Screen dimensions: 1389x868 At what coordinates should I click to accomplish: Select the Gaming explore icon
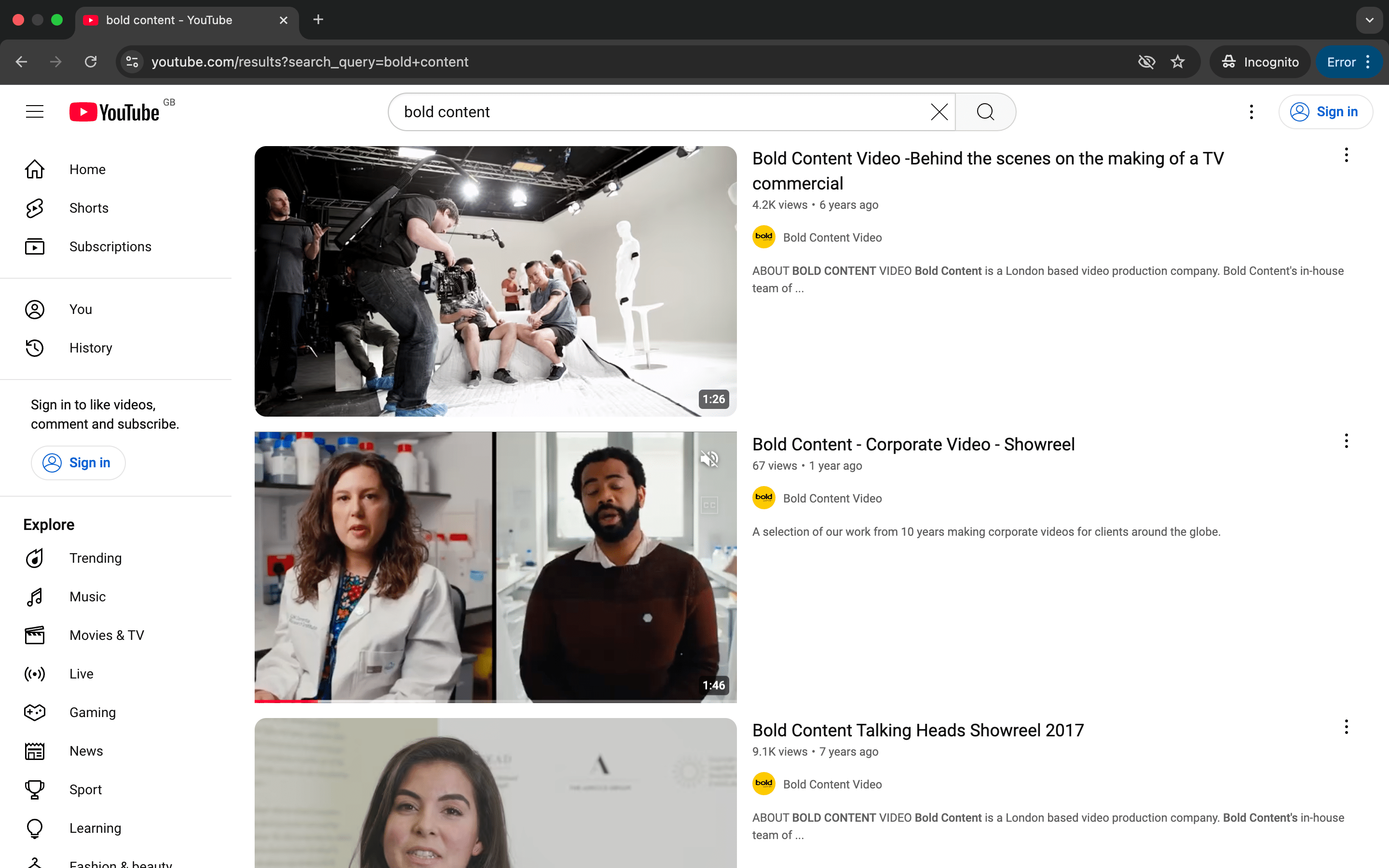click(34, 712)
